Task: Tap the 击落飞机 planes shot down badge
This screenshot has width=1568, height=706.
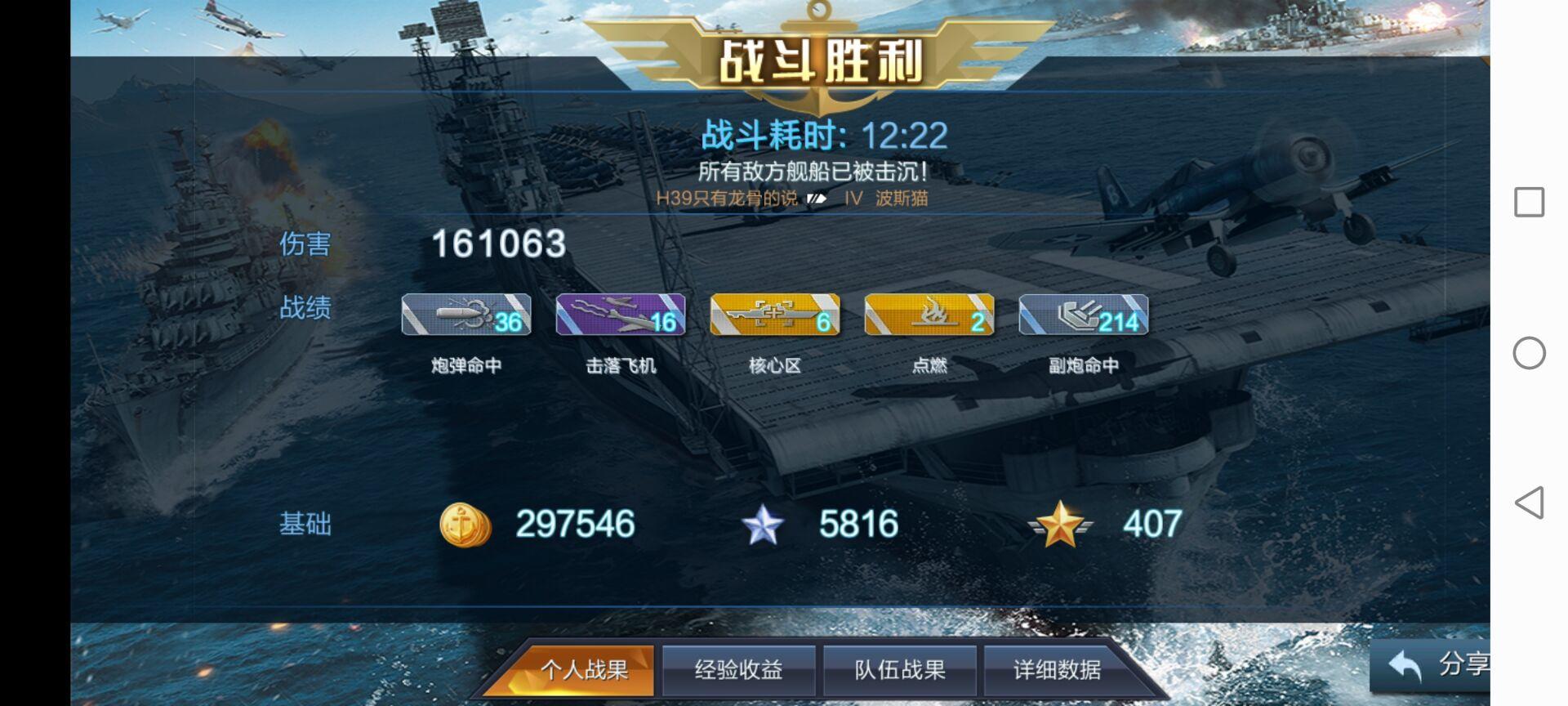Action: coord(621,315)
